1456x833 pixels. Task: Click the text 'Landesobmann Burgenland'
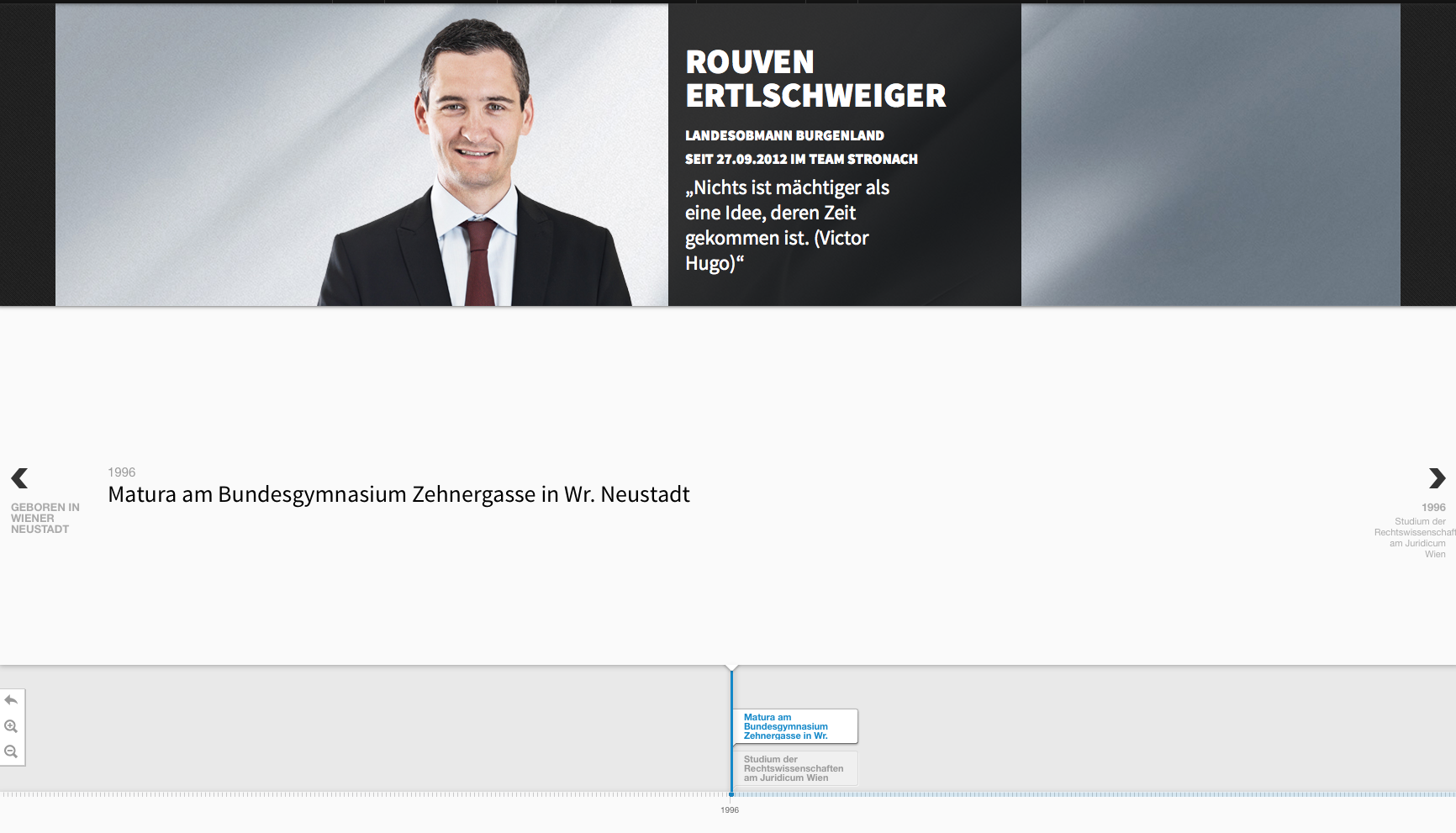[784, 135]
